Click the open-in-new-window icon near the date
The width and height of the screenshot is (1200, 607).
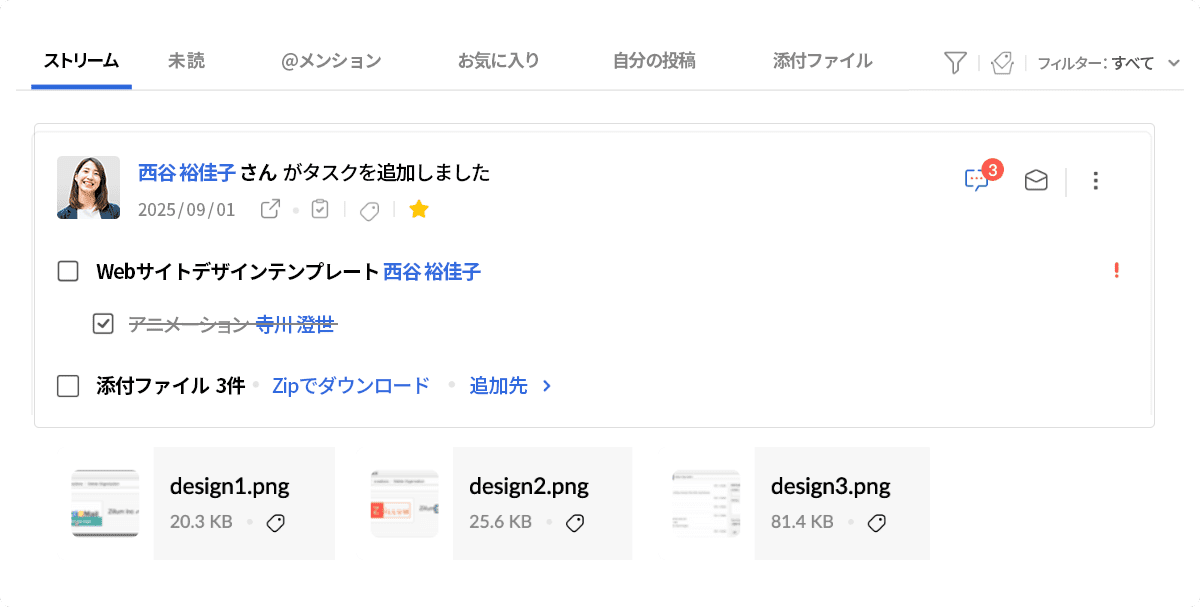click(270, 209)
